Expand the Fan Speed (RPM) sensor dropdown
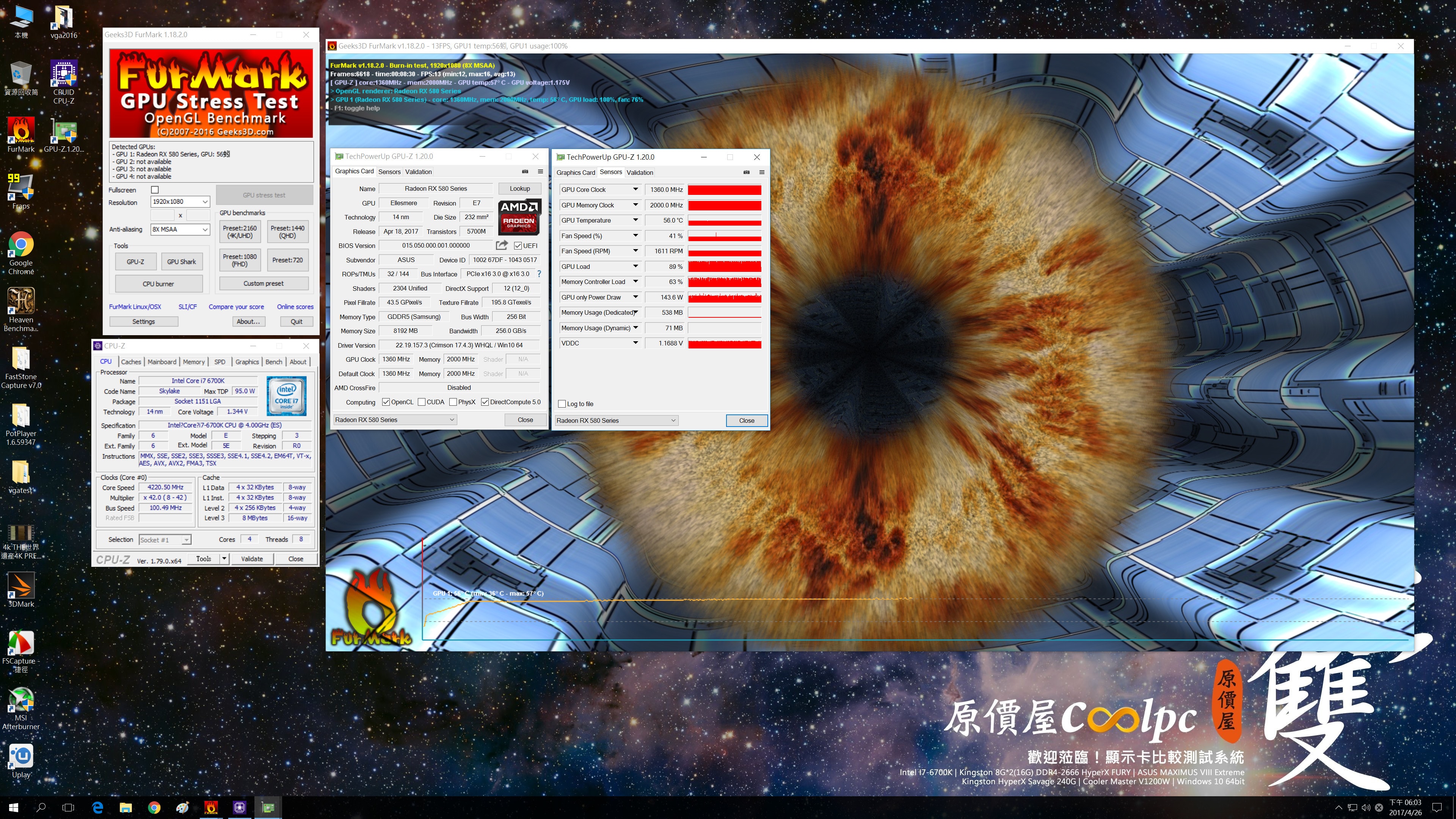Viewport: 1456px width, 819px height. [x=635, y=251]
